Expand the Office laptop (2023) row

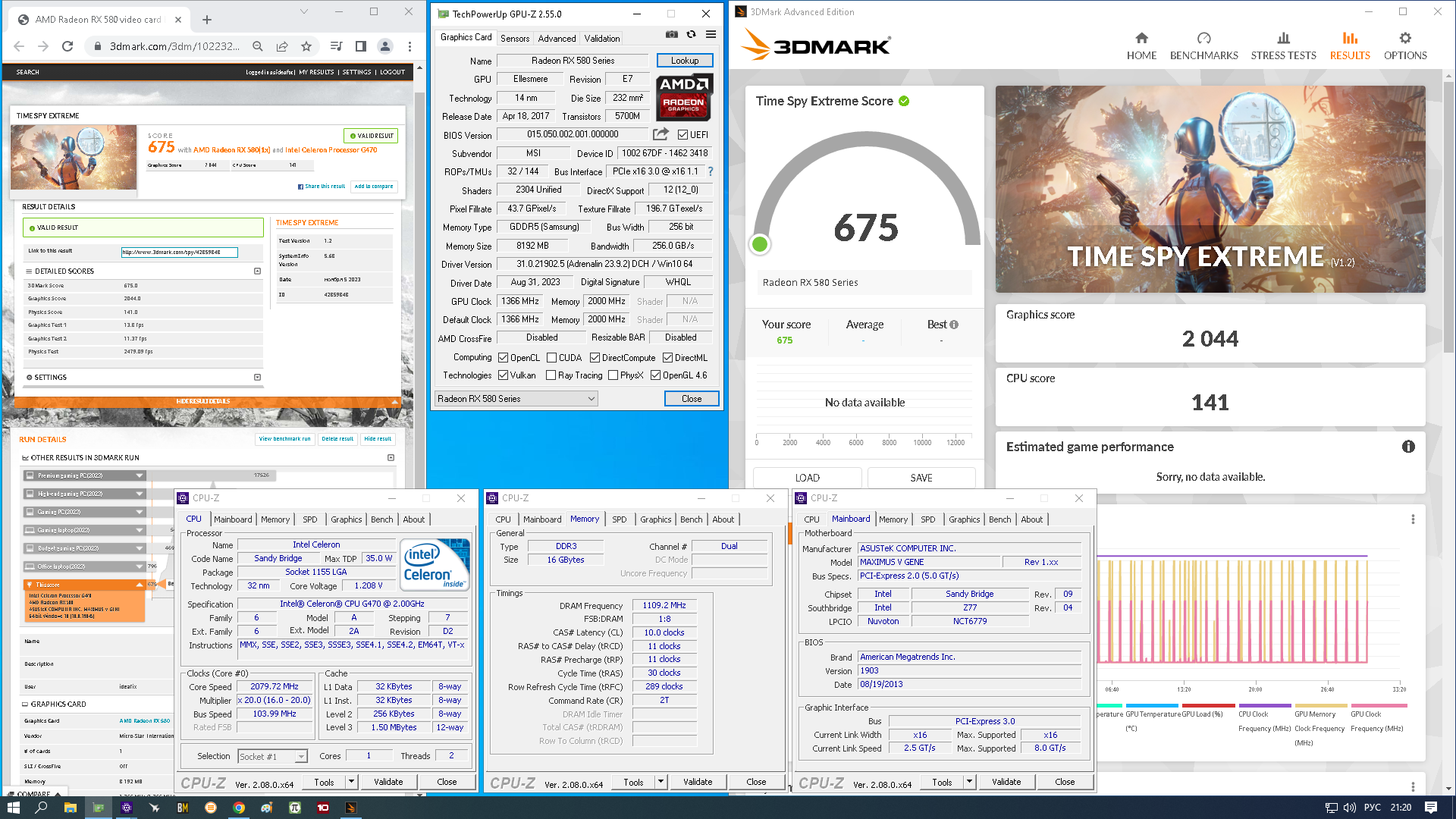(140, 566)
